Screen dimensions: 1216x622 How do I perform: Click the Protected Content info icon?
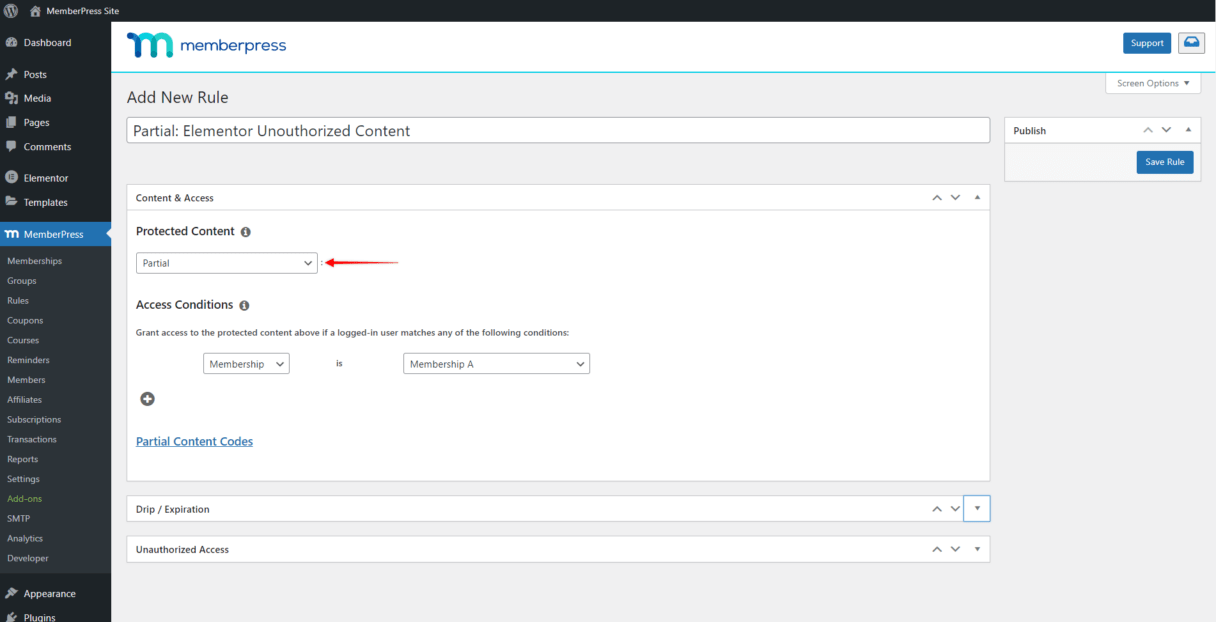245,232
